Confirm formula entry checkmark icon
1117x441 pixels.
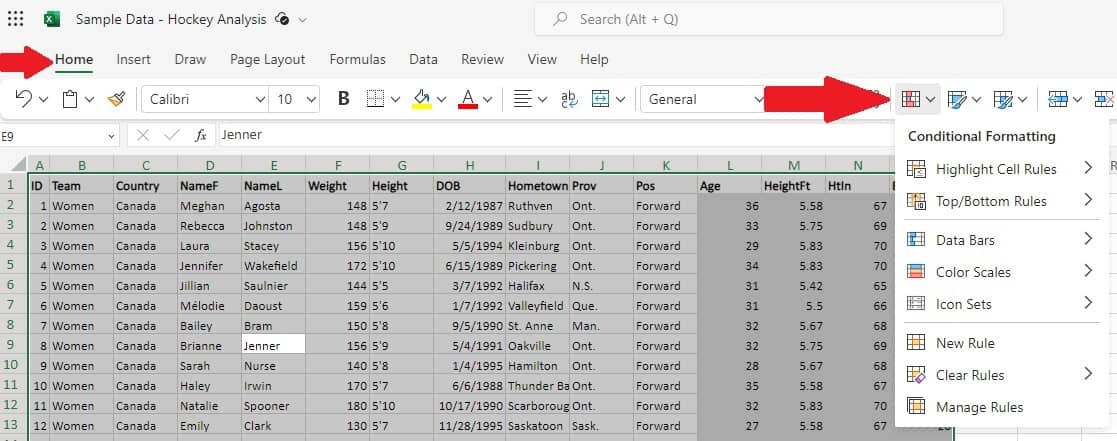(172, 135)
